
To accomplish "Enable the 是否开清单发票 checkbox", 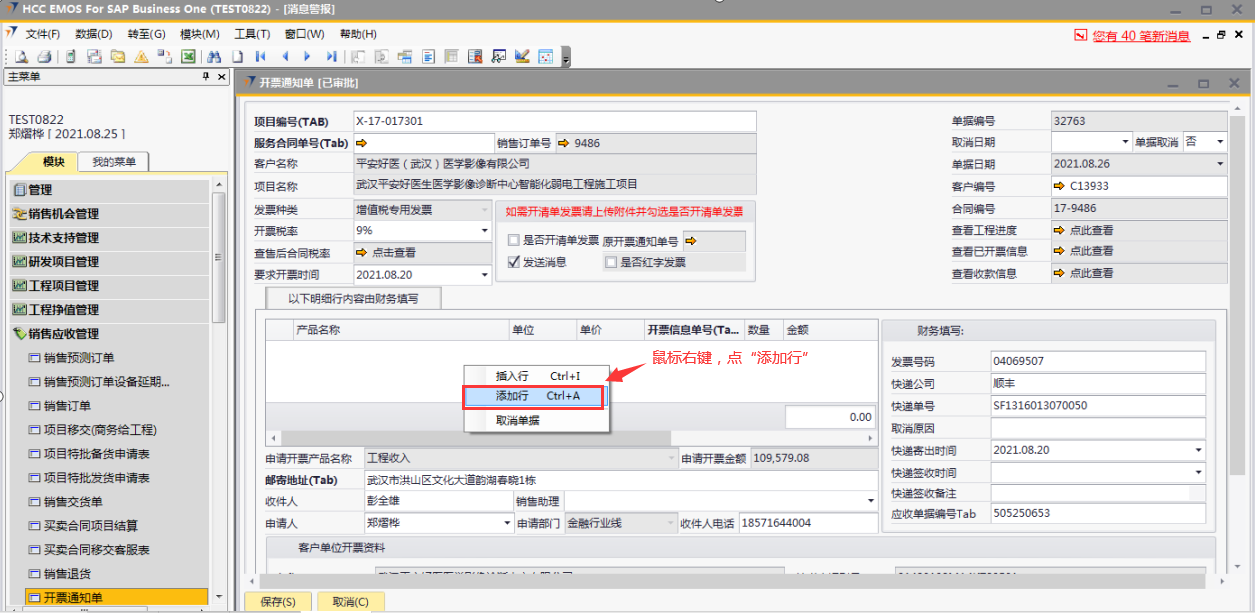I will pos(514,240).
